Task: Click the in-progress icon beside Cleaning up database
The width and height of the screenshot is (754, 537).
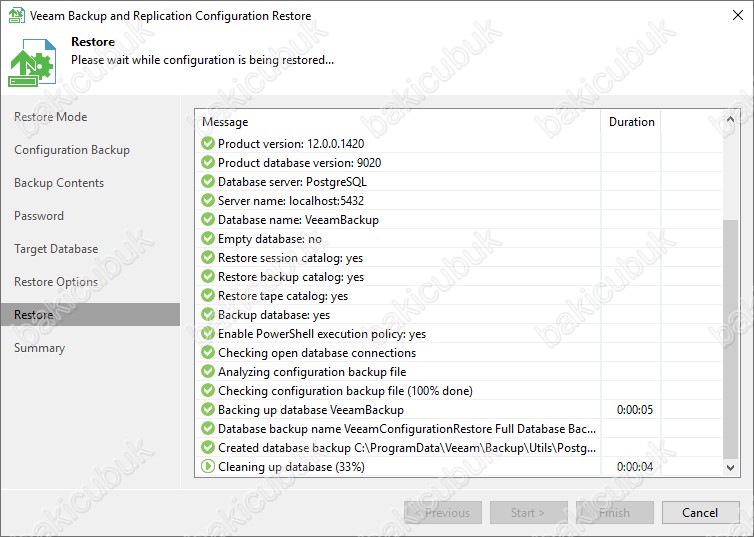Action: (x=208, y=466)
